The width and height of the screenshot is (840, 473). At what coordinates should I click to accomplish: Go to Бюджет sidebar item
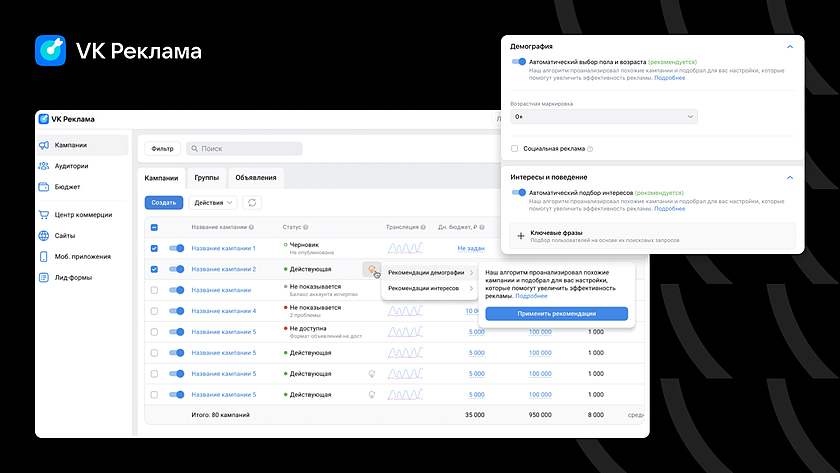[67, 187]
